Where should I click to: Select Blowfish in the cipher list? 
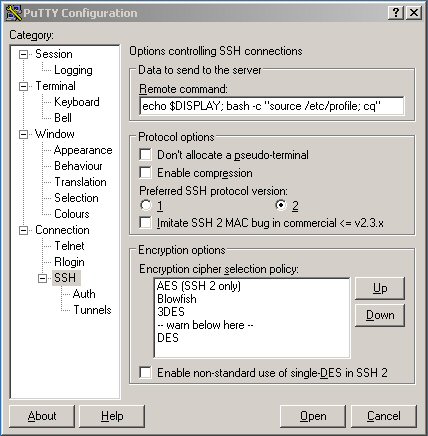177,299
